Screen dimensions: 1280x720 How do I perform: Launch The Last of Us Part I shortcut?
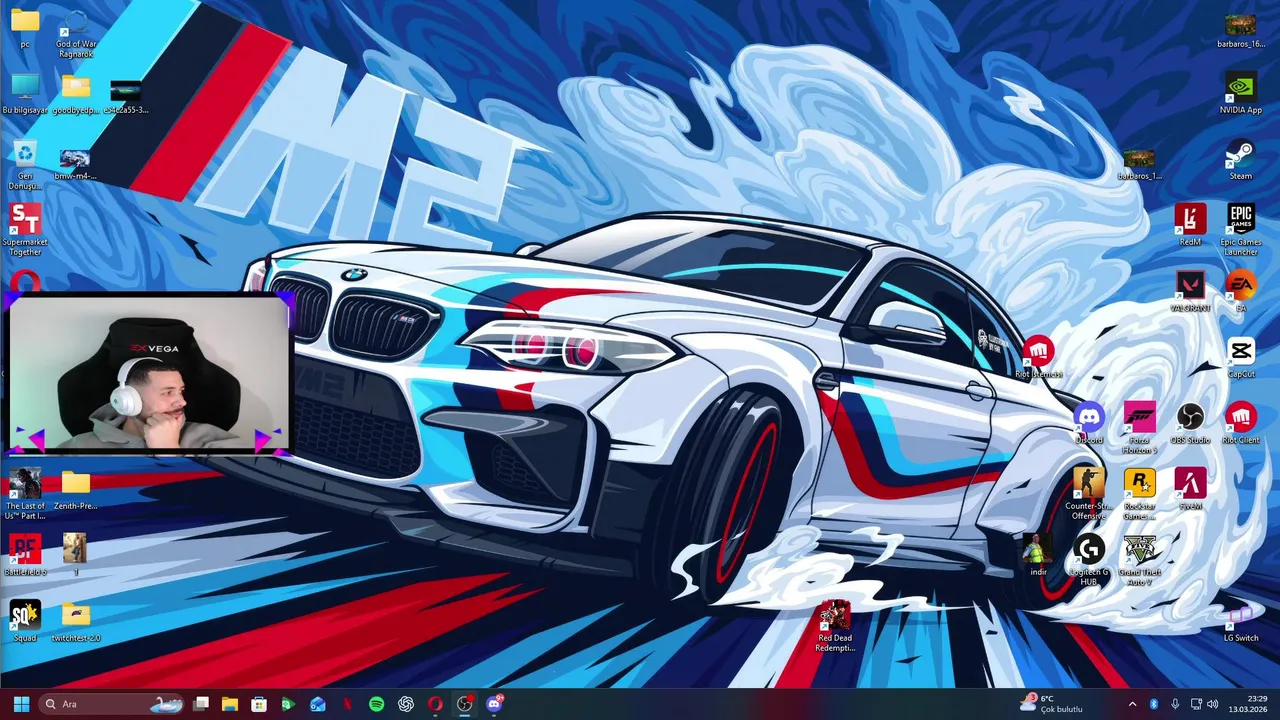25,494
